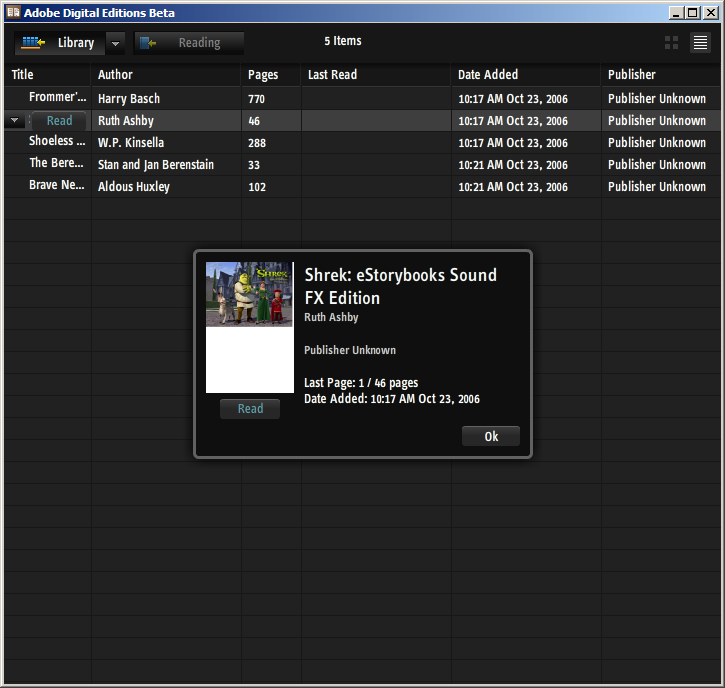
Task: Click the Shrek eStorybooks title text
Action: tap(400, 286)
